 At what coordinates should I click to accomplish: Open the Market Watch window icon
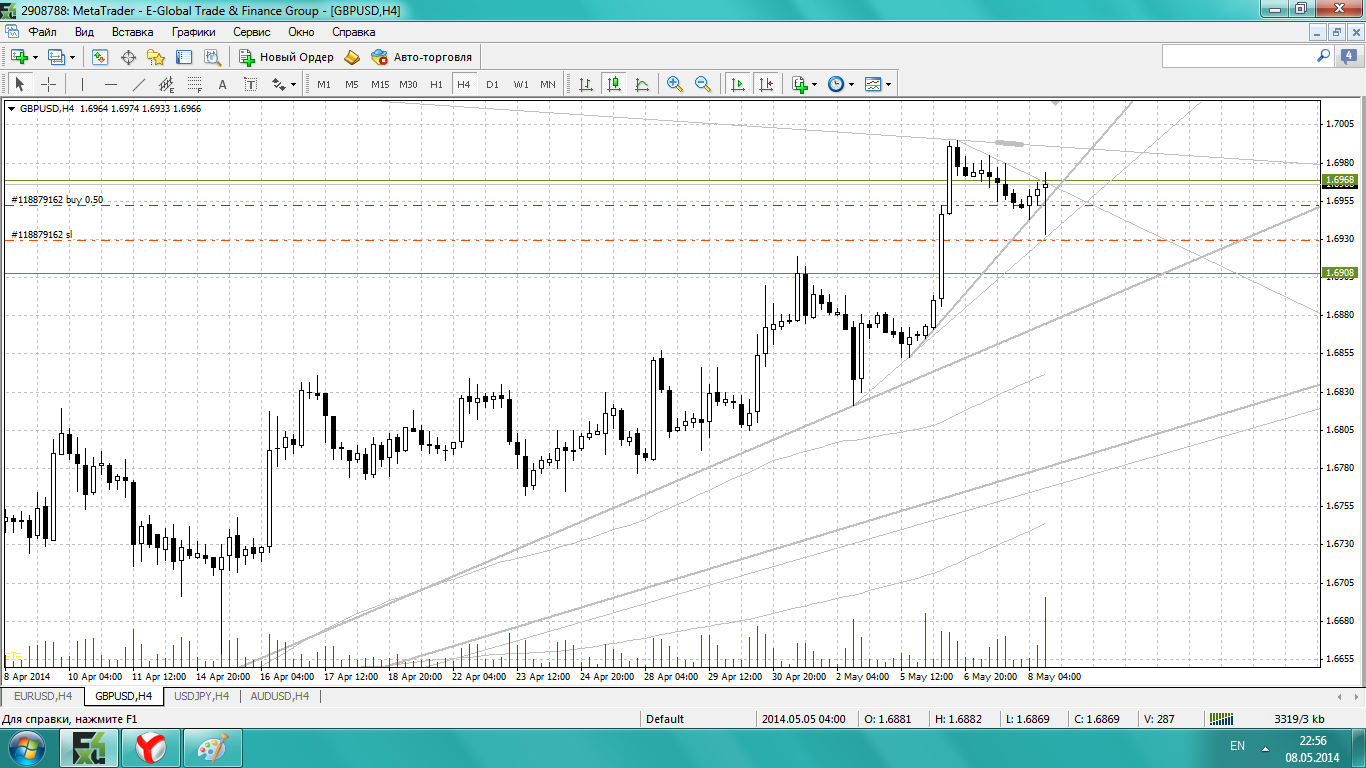coord(100,57)
